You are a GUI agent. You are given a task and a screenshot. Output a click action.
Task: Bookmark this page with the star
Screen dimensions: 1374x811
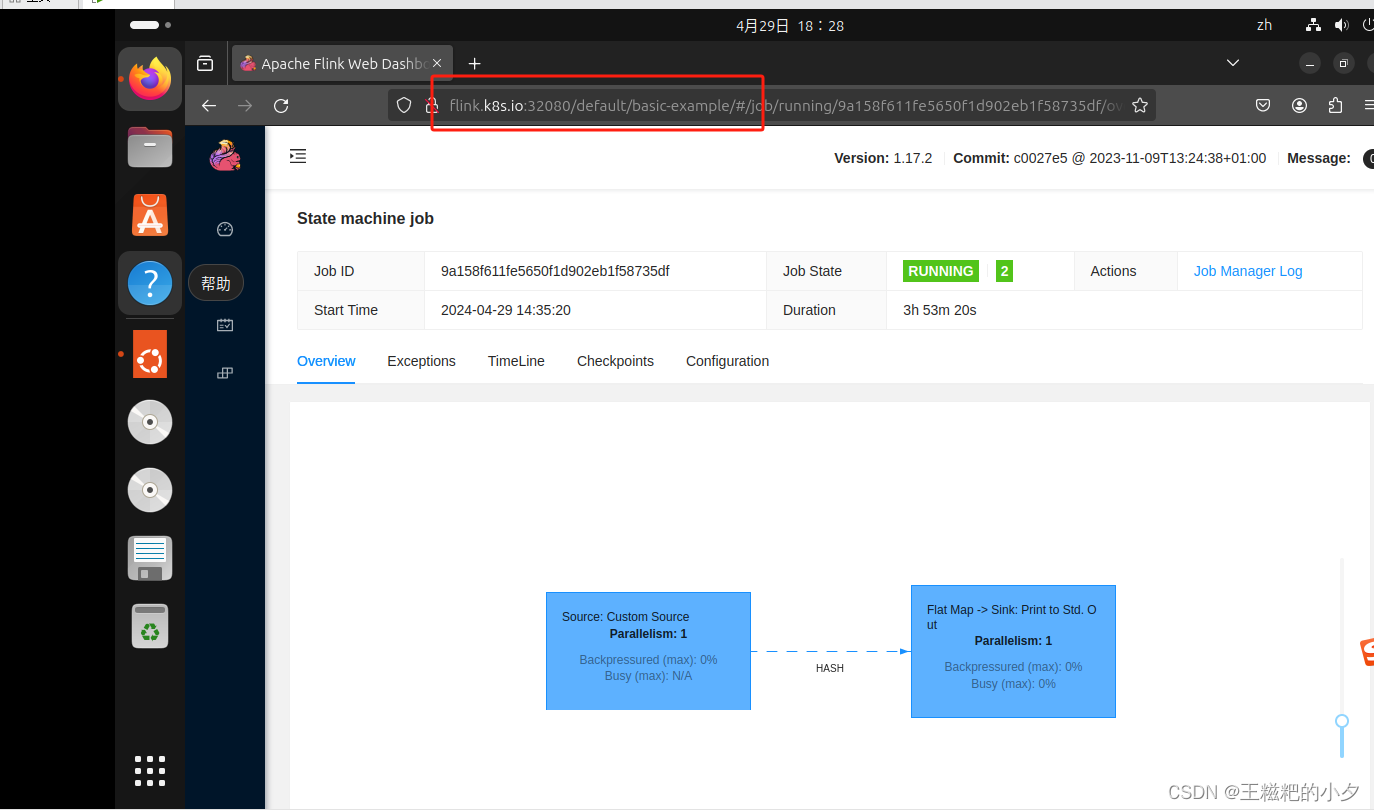[x=1139, y=105]
